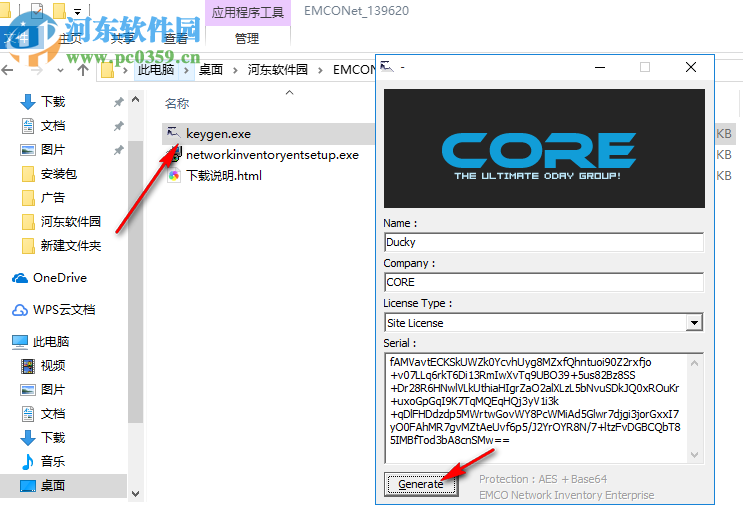Open the 查看 ribbon tab

(x=175, y=38)
